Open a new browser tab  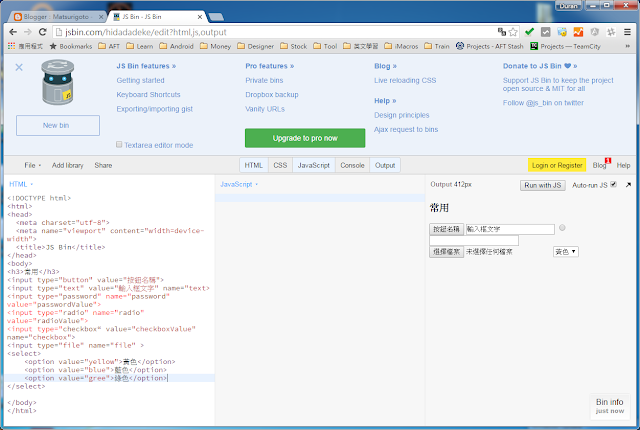216,17
